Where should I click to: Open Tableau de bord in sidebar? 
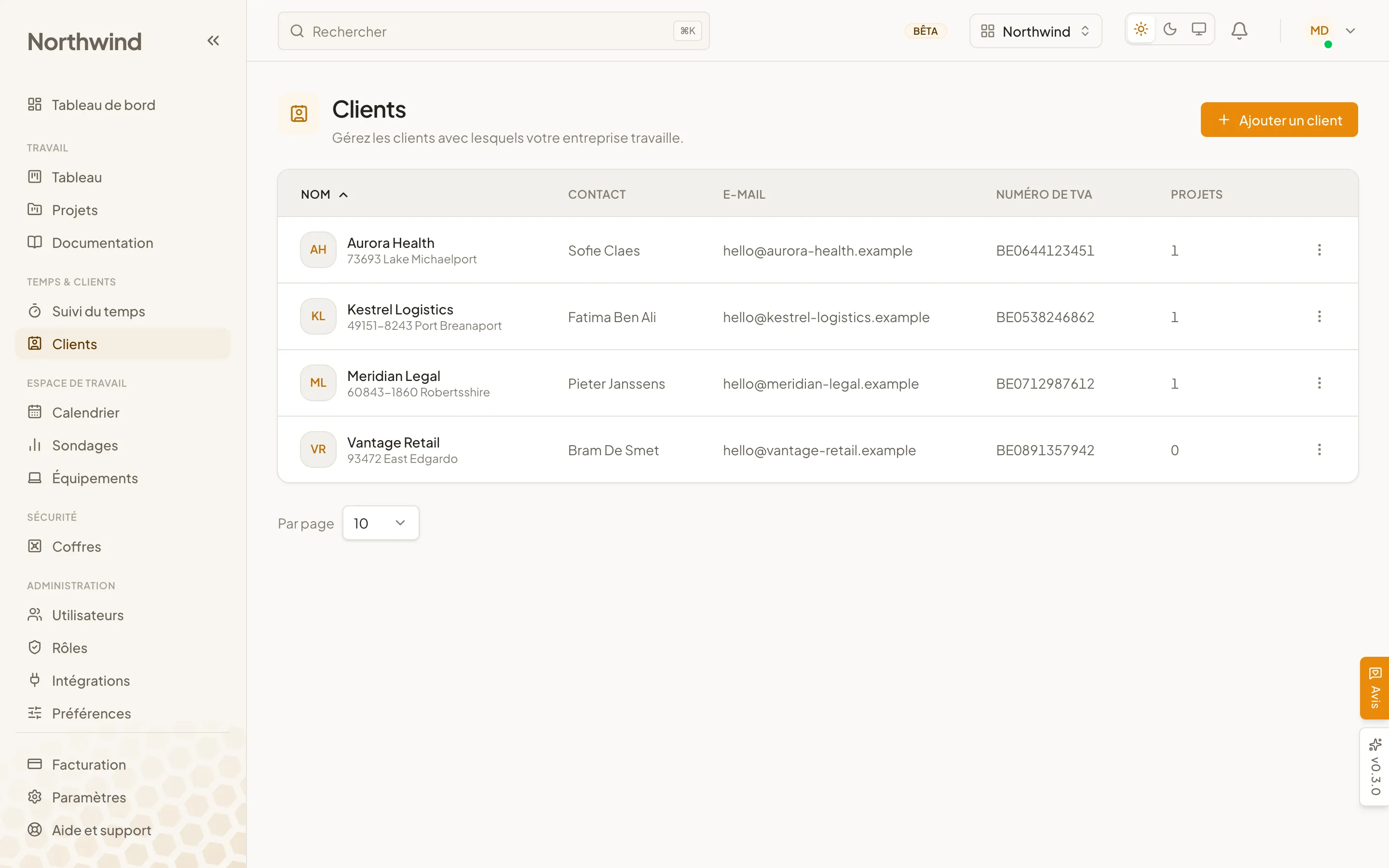[122, 105]
